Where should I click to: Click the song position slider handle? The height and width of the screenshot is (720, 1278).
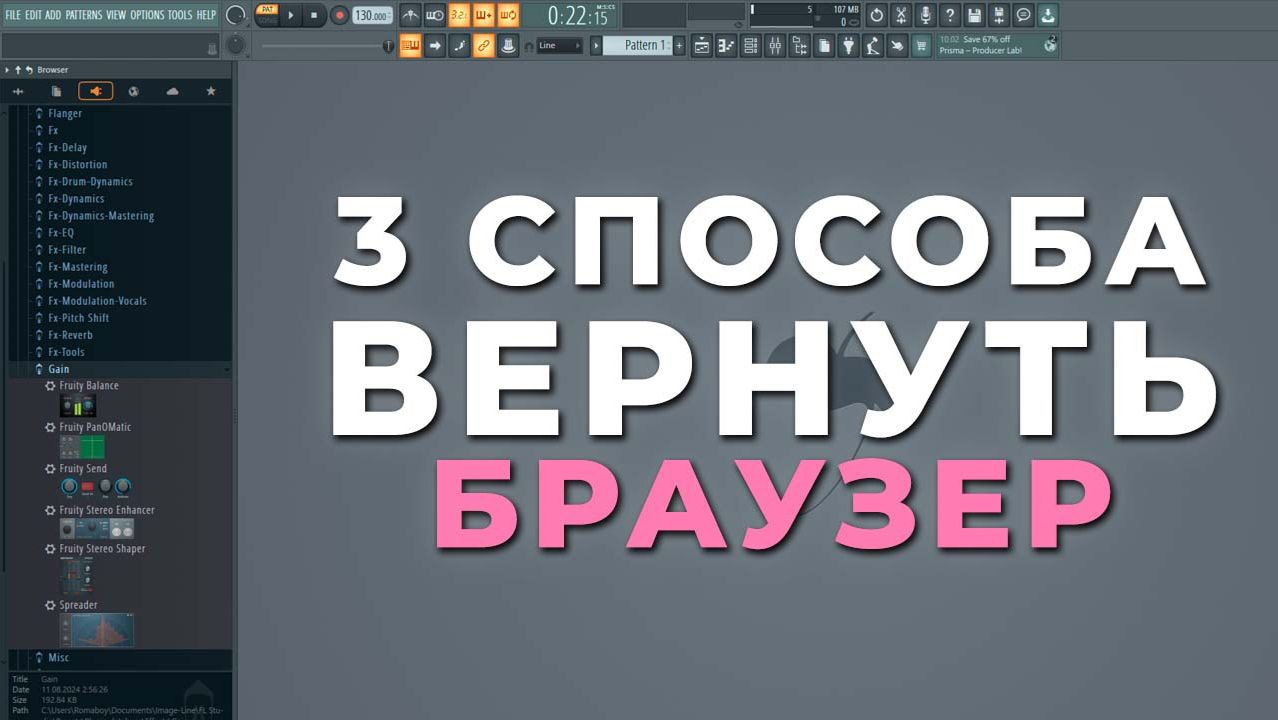pos(388,46)
